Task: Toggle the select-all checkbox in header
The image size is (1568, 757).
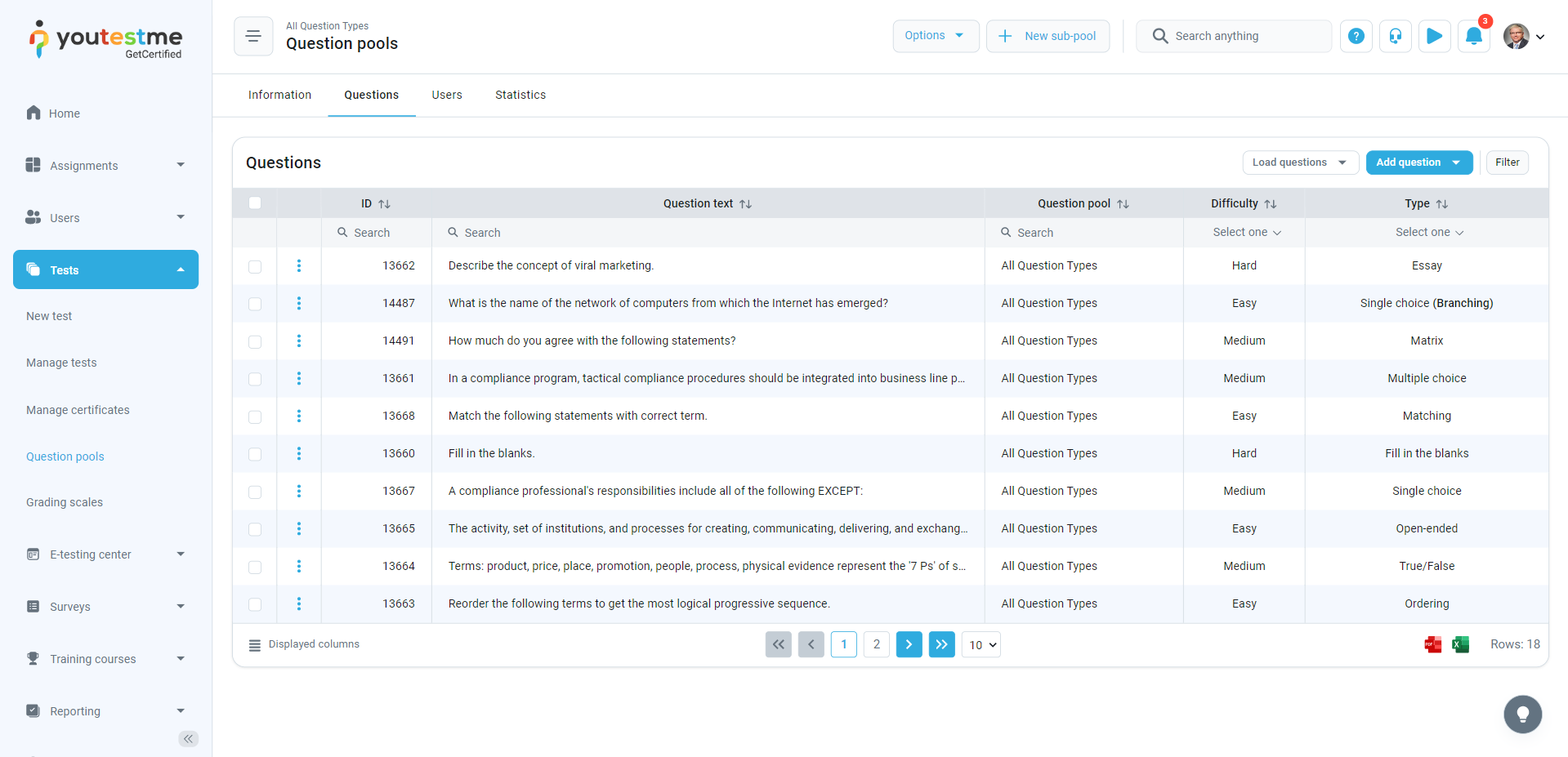Action: pyautogui.click(x=255, y=203)
